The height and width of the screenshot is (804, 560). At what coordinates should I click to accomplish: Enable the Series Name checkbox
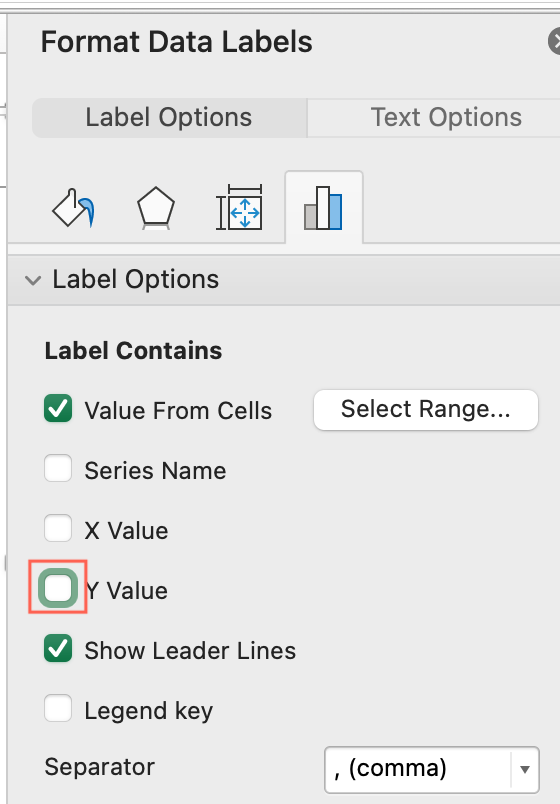coord(58,468)
